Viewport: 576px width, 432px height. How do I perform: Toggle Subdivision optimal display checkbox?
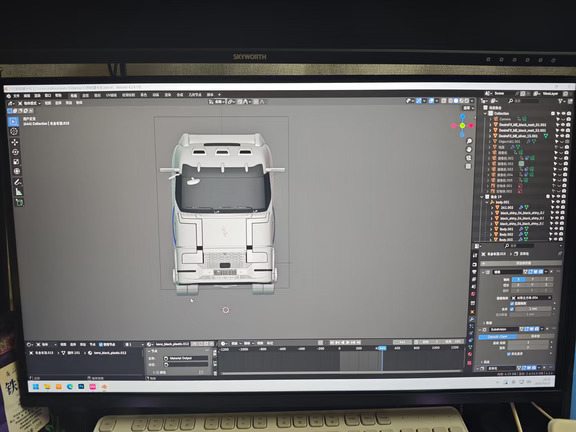coord(508,354)
